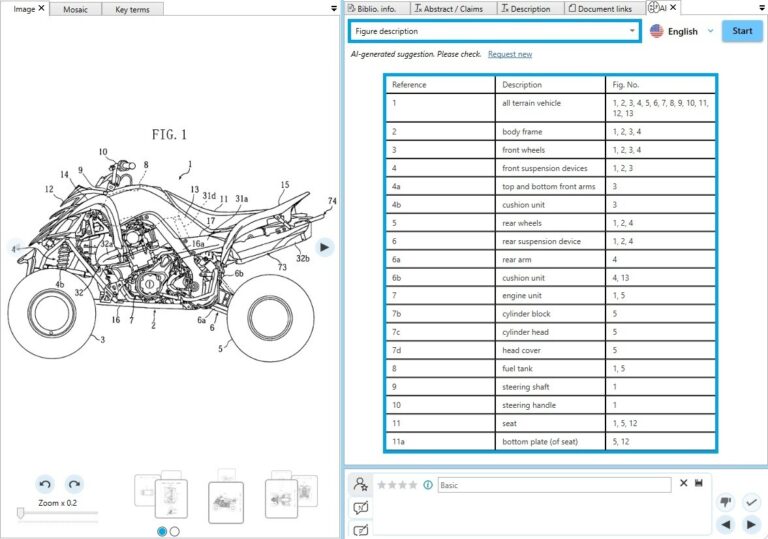Click the image zoom slider handle
Image resolution: width=768 pixels, height=539 pixels.
click(20, 514)
